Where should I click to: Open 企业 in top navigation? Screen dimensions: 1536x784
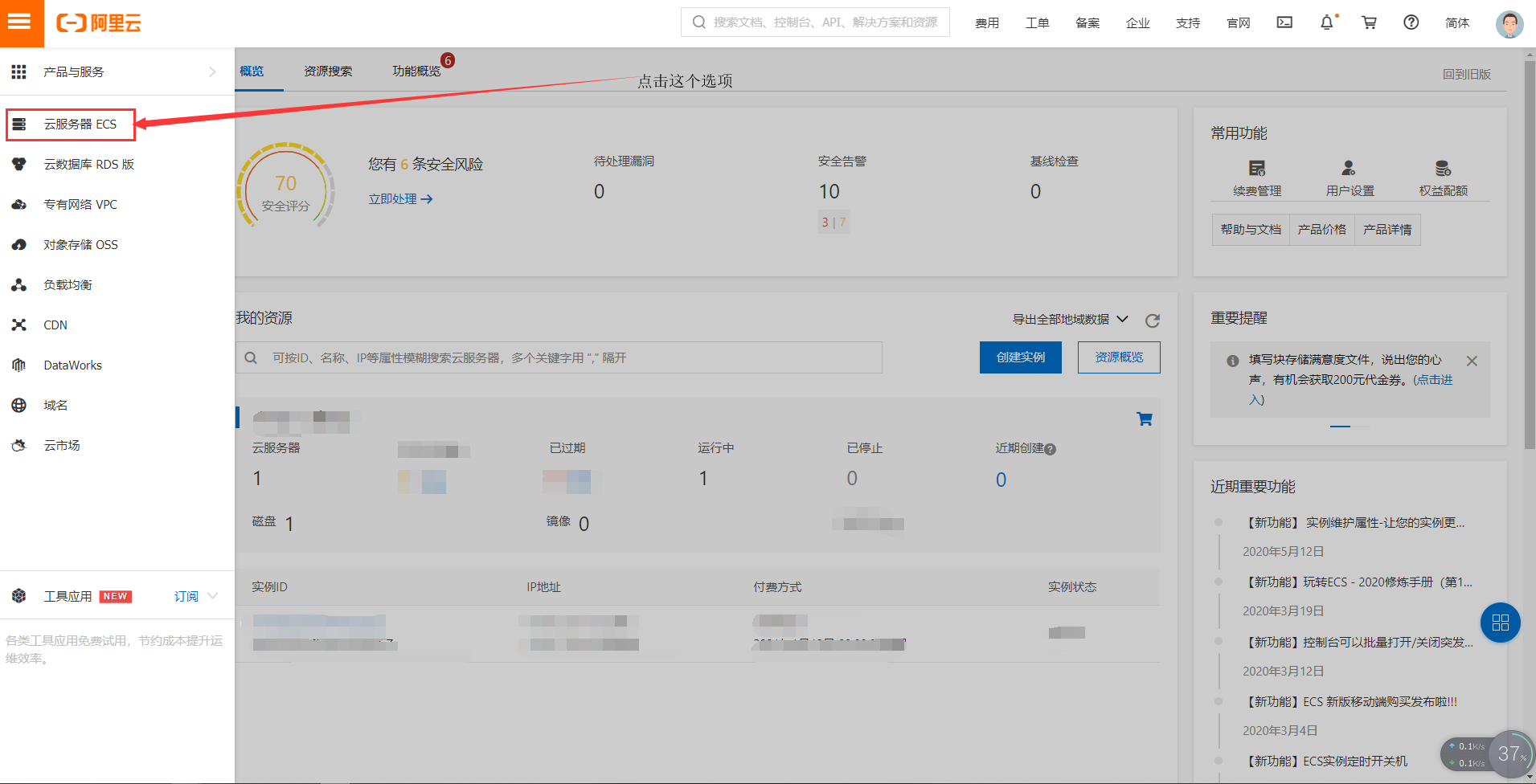[x=1138, y=22]
